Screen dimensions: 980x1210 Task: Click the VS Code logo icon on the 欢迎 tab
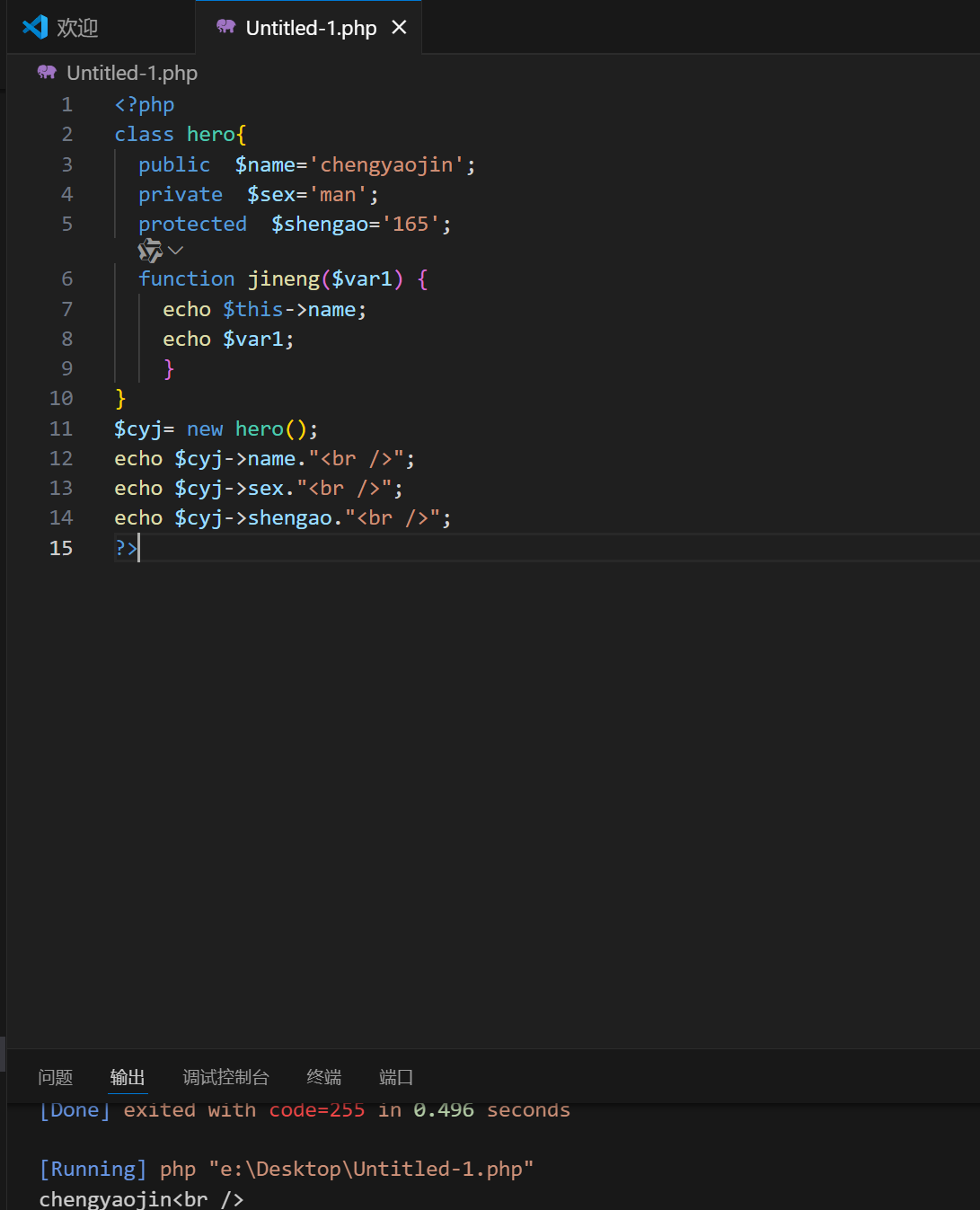(x=35, y=27)
